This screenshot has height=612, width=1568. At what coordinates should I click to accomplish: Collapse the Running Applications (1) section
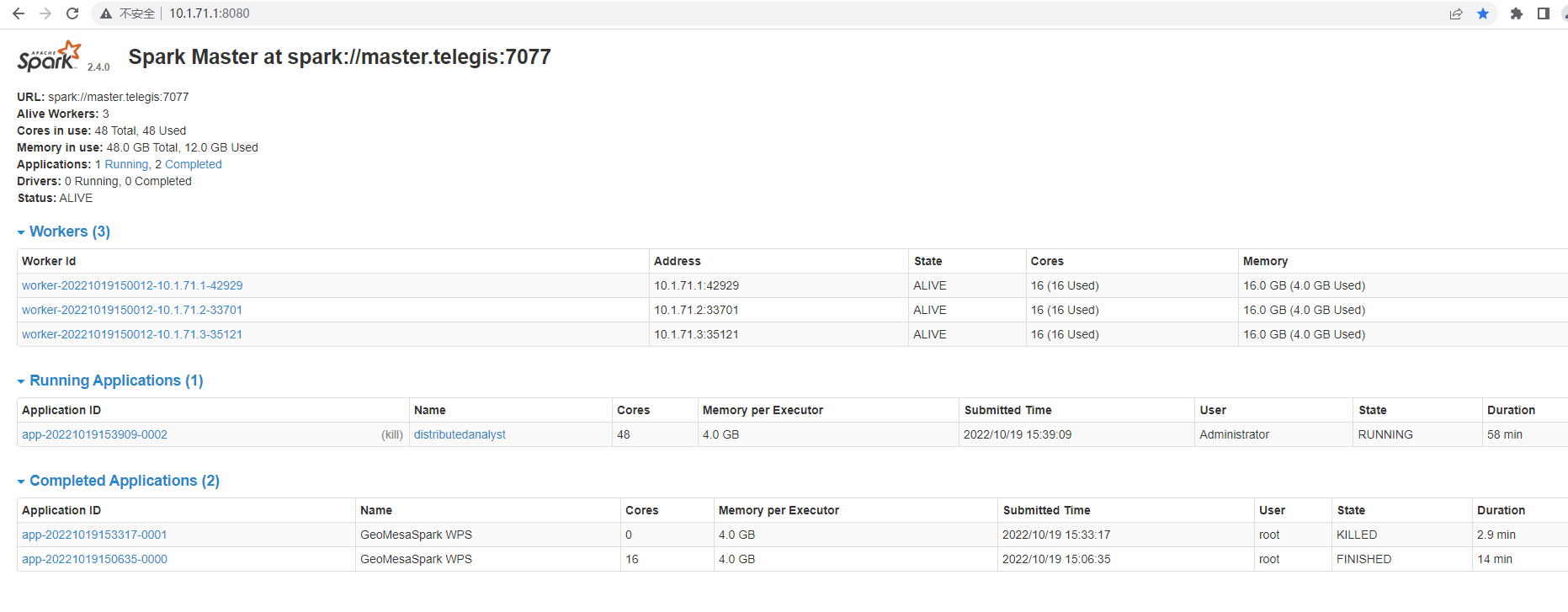click(x=110, y=381)
